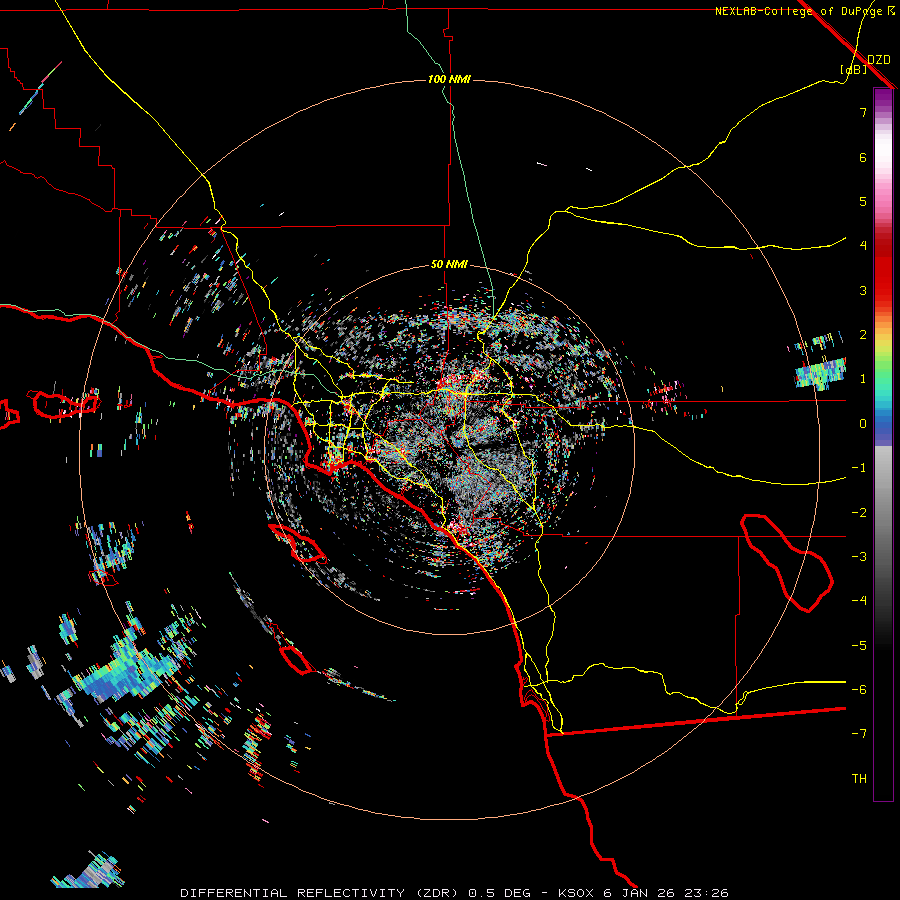Click the 6 value on the dB scale
Viewport: 900px width, 900px height.
(x=863, y=157)
